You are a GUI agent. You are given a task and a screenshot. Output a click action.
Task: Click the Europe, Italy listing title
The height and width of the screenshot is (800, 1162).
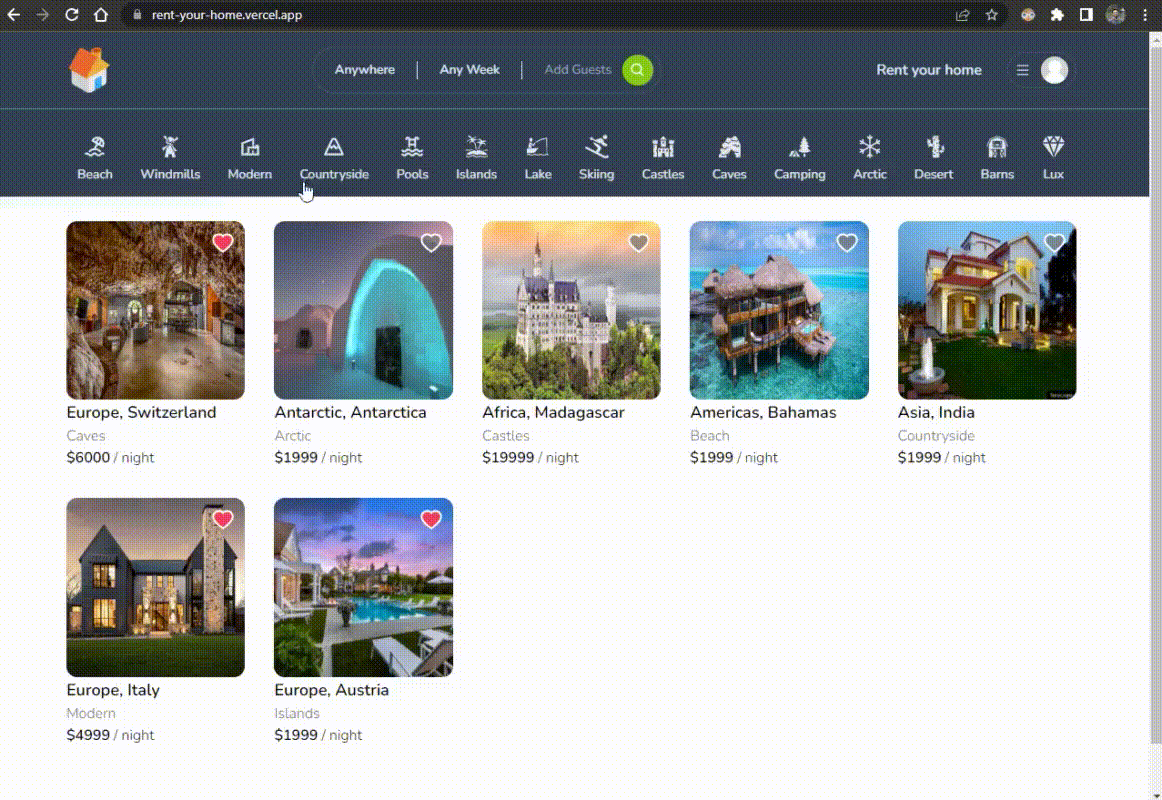113,690
